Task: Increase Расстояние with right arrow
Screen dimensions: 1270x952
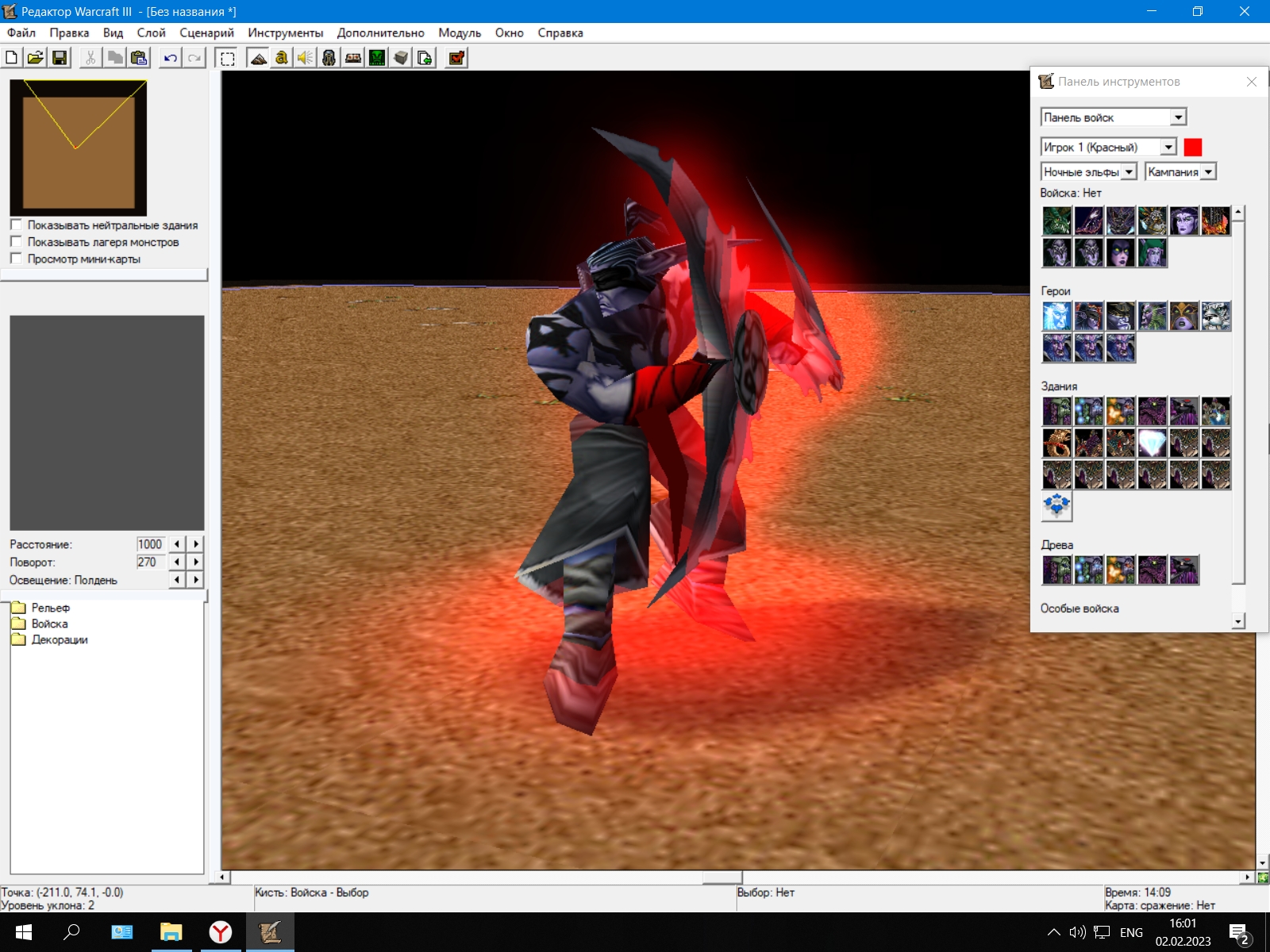Action: (195, 543)
